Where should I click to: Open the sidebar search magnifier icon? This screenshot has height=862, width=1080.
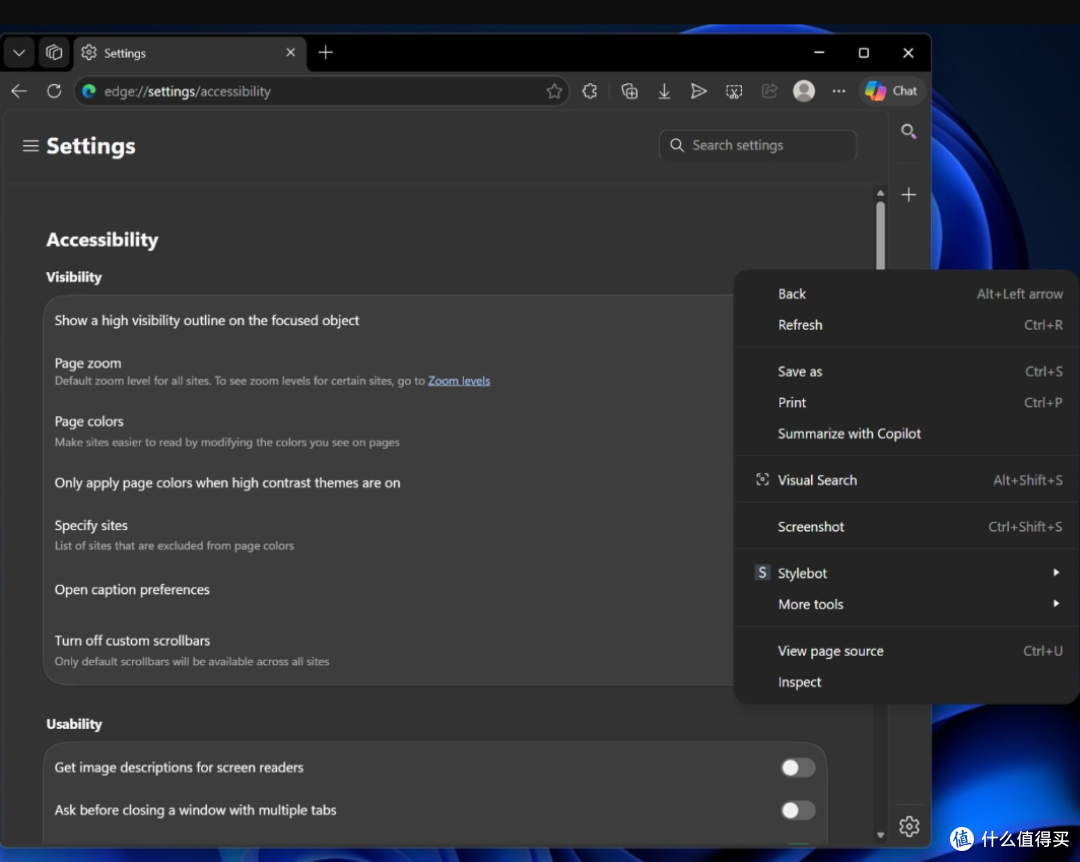908,131
